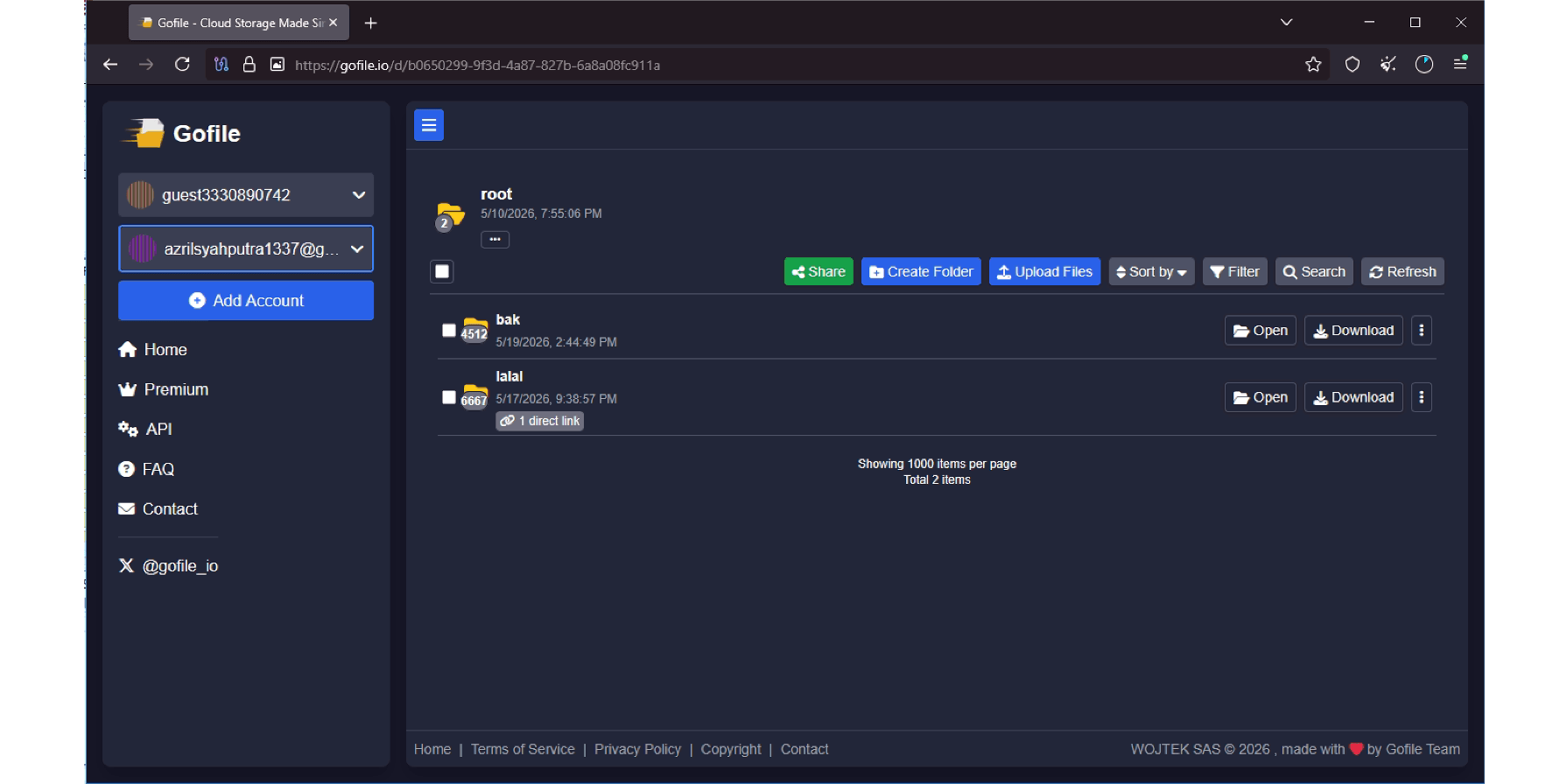The width and height of the screenshot is (1567, 784).
Task: Open the list all tabs chevron
Action: 1286,23
